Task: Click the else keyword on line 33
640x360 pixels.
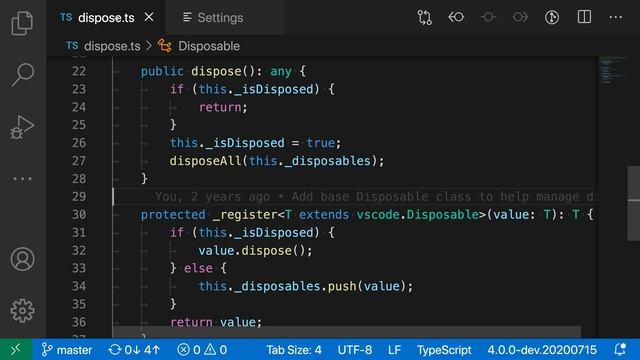Action: [x=198, y=268]
